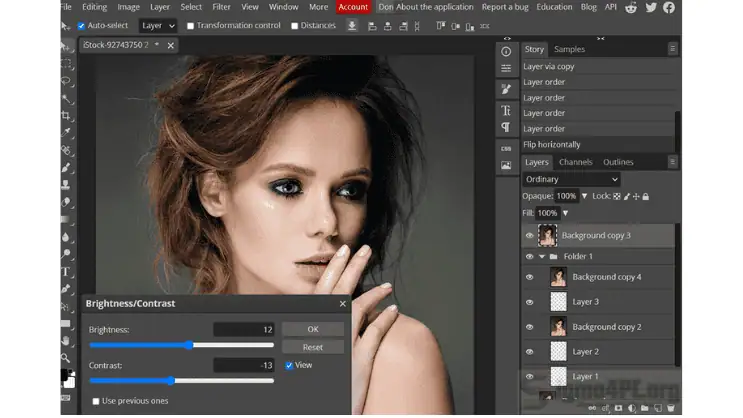Viewport: 743px width, 418px height.
Task: Open the Select menu
Action: pos(191,7)
